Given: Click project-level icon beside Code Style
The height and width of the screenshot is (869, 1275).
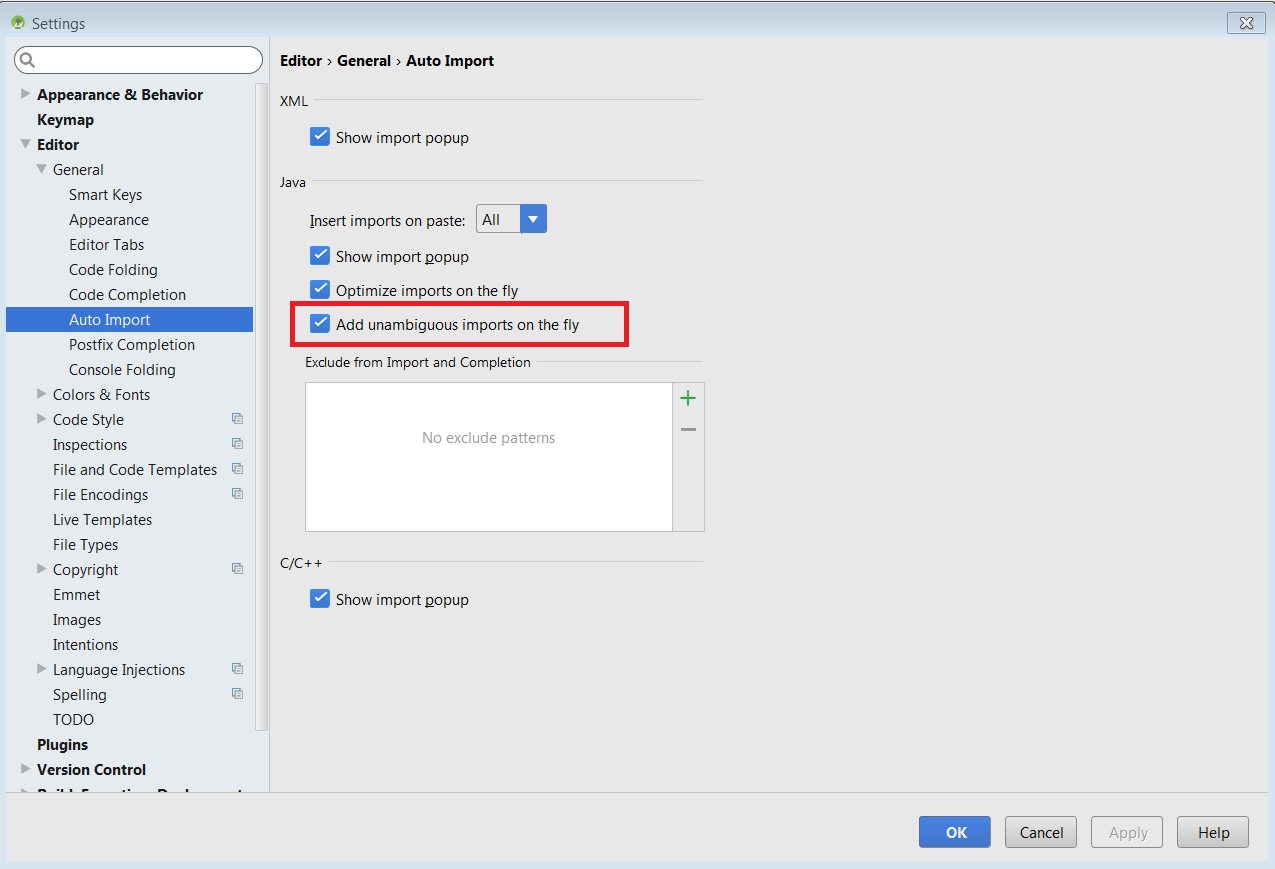Looking at the screenshot, I should [x=237, y=419].
